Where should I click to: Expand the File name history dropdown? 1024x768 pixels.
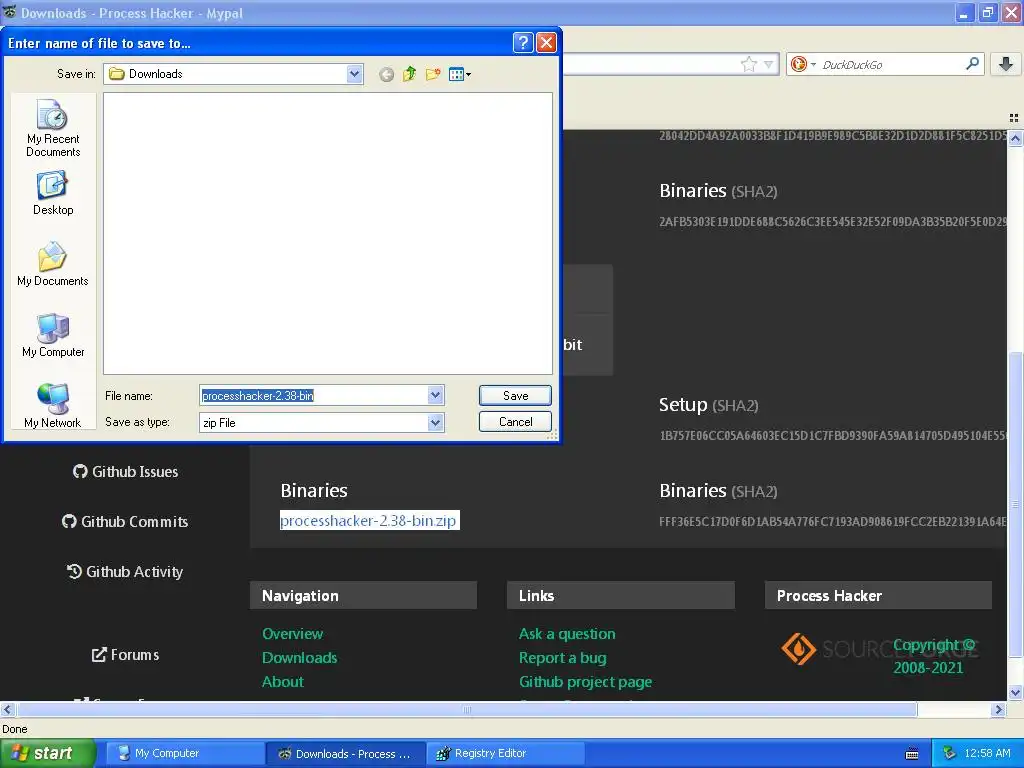coord(436,395)
